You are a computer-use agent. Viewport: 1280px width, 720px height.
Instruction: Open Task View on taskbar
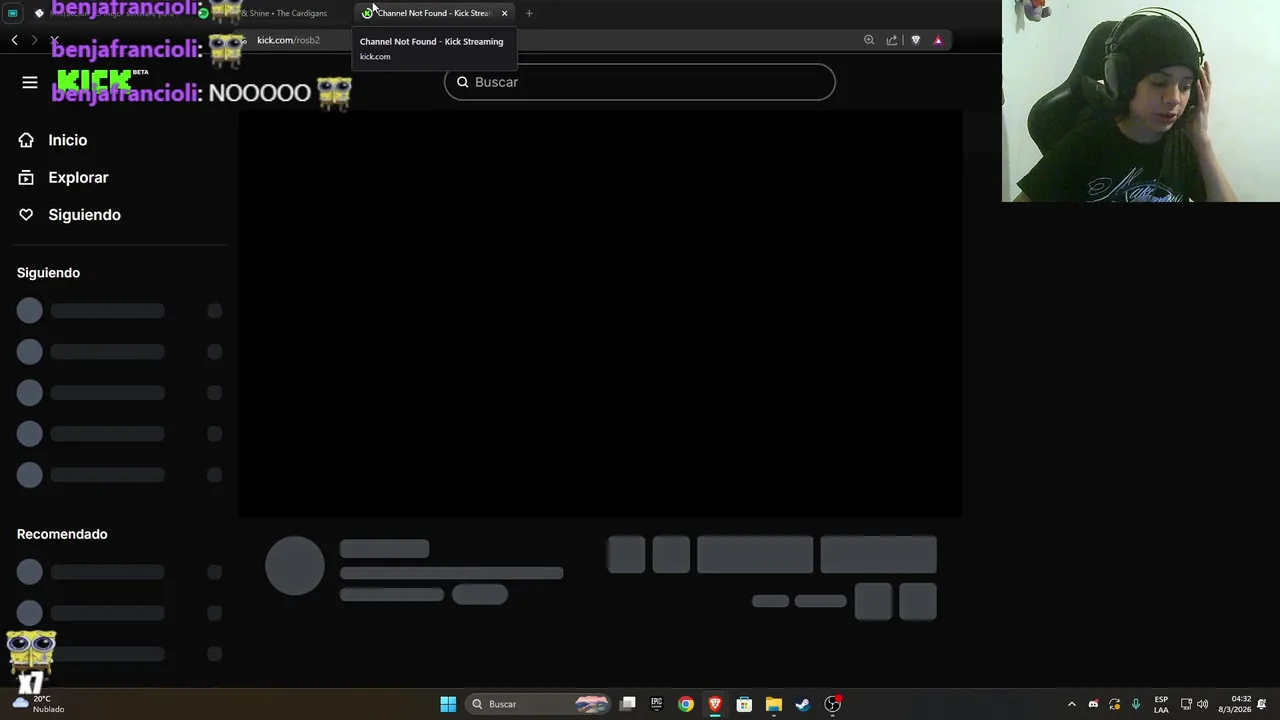tap(628, 704)
